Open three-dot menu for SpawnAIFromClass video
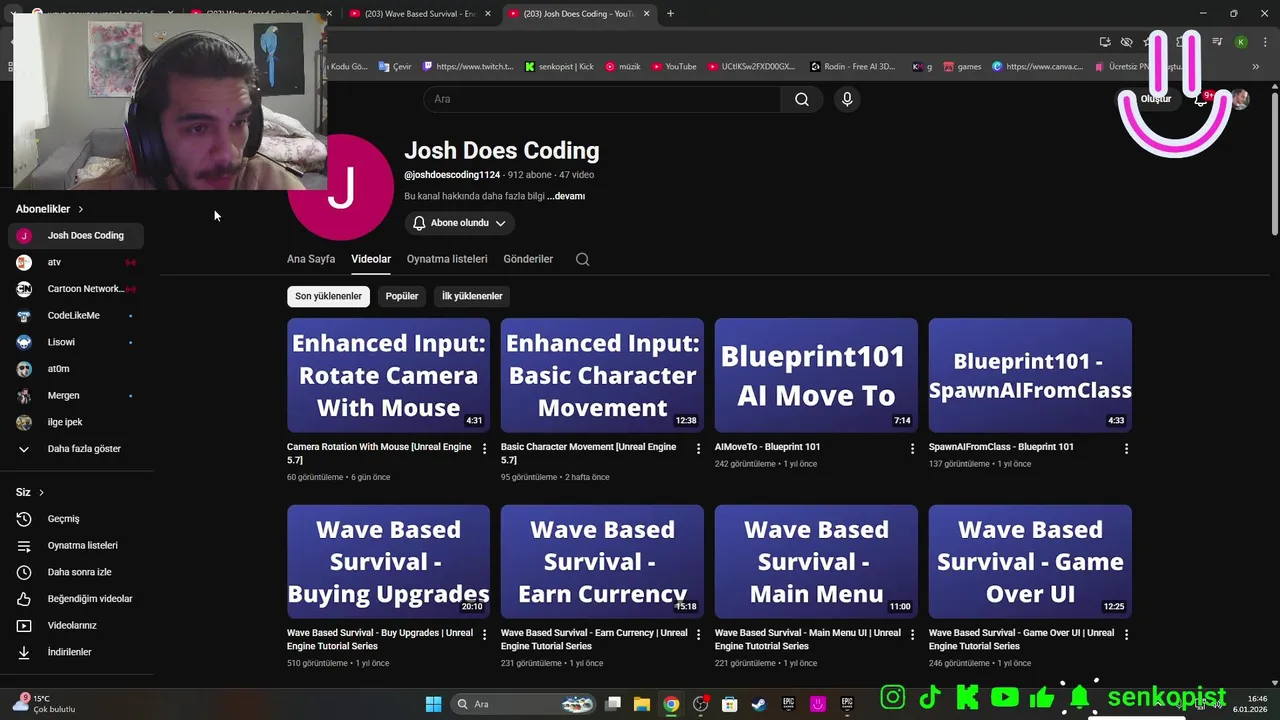The height and width of the screenshot is (720, 1280). coord(1126,449)
